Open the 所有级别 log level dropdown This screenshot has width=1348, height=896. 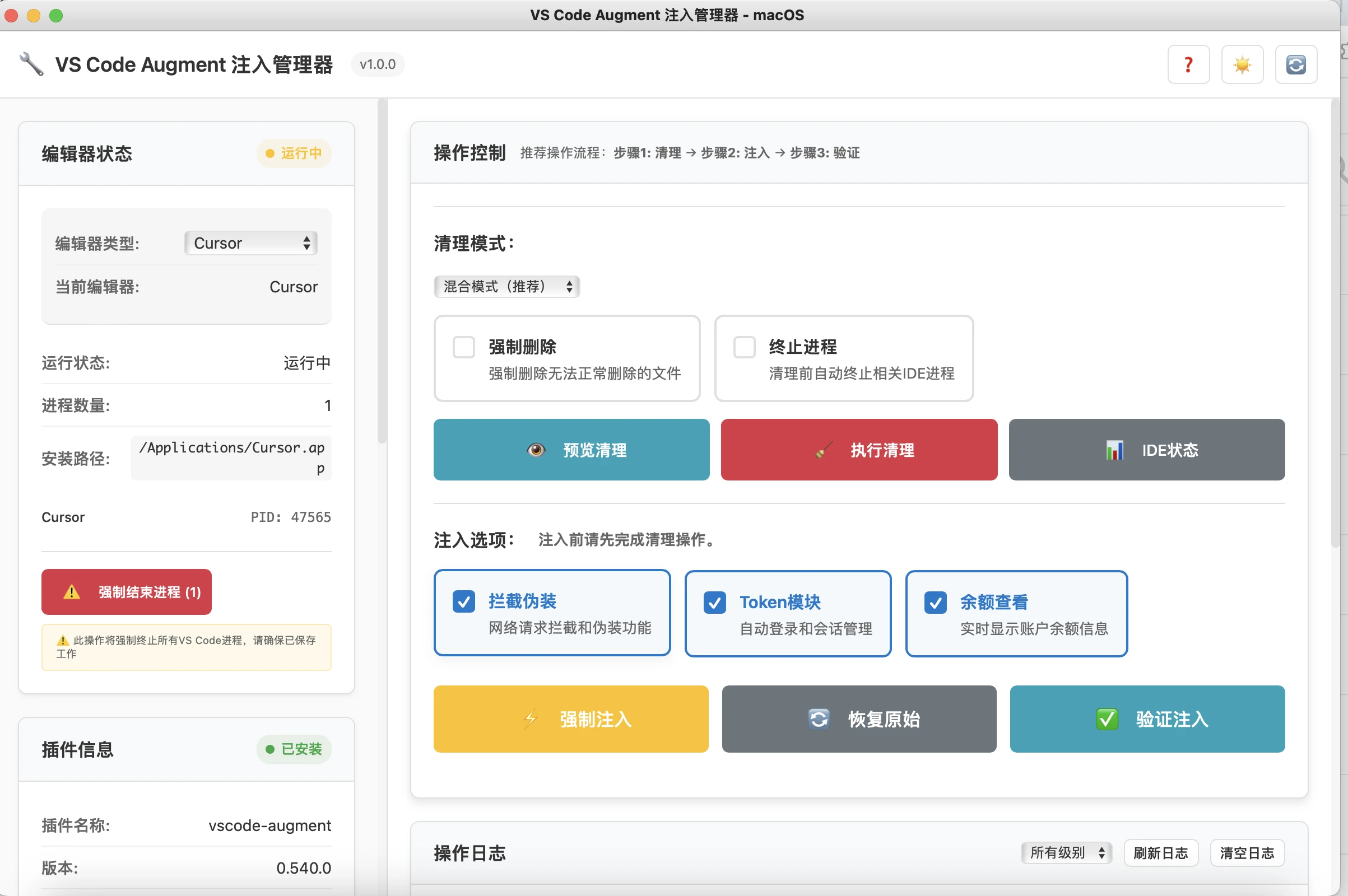tap(1066, 853)
